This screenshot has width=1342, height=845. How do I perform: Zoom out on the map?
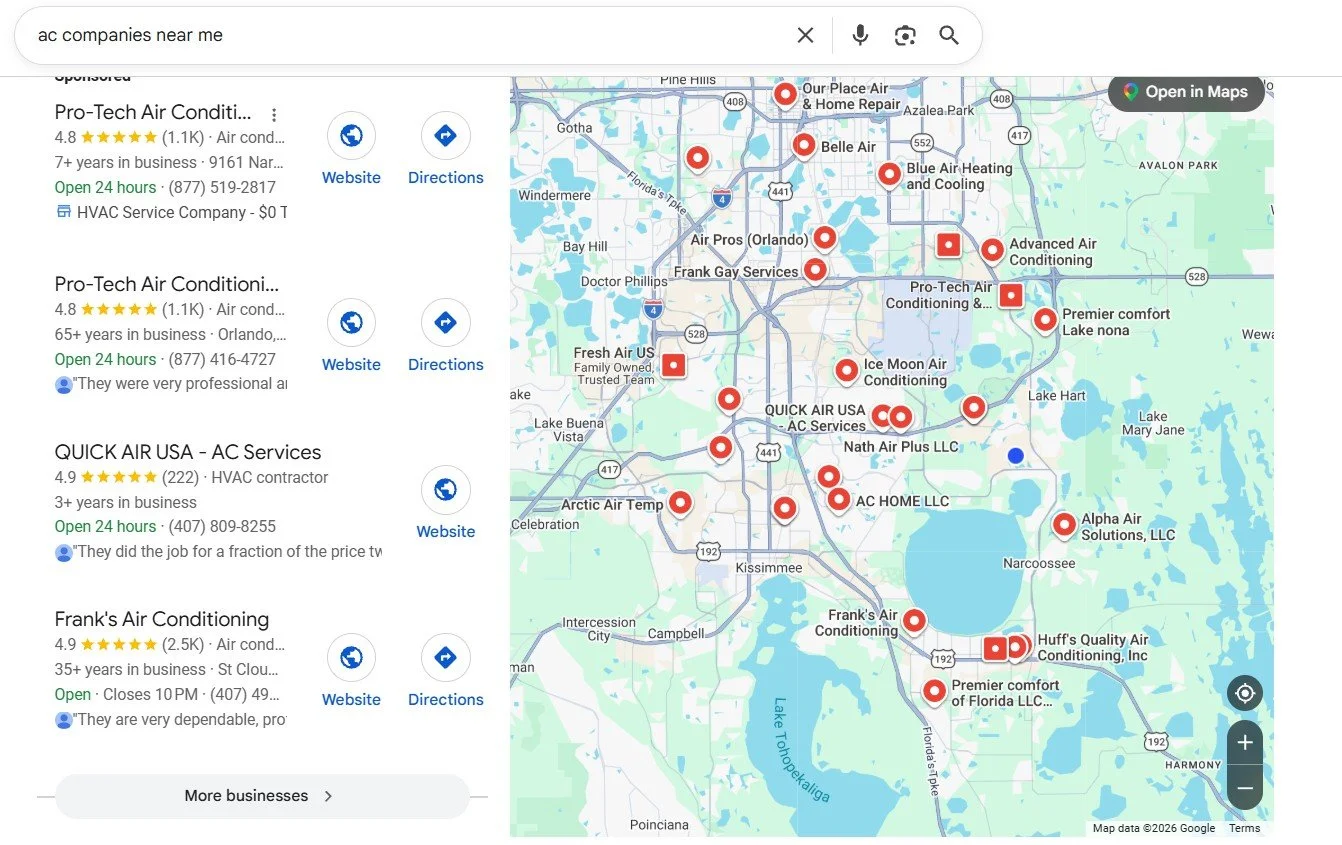(1245, 788)
